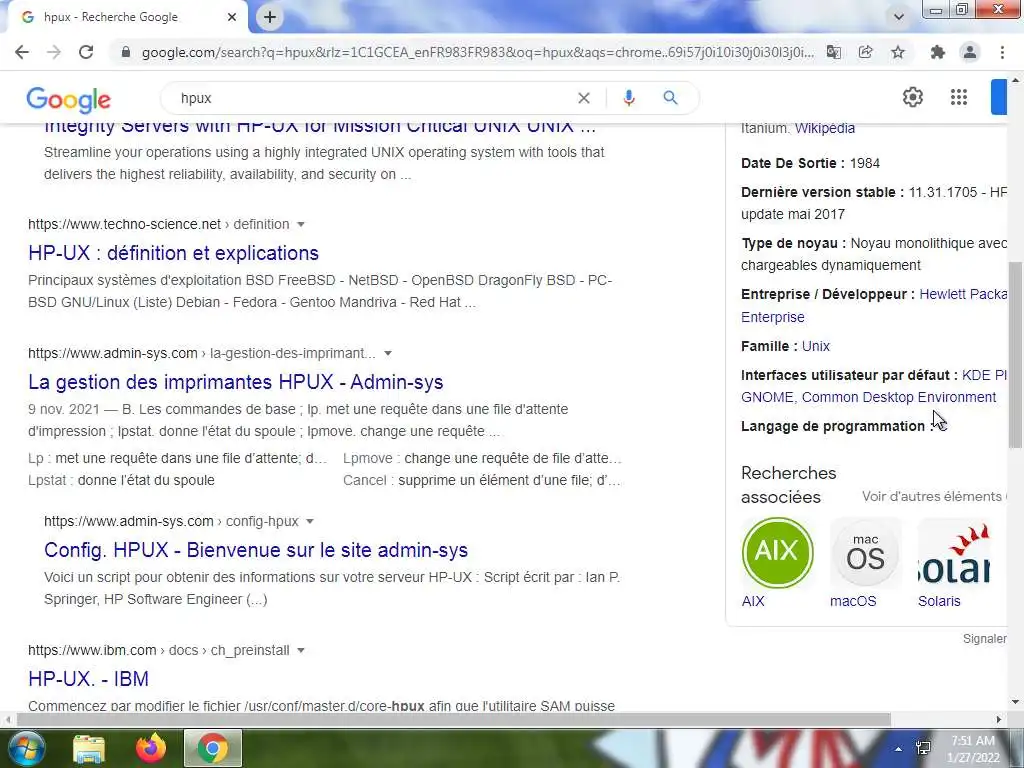The image size is (1024, 768).
Task: Expand options arrow for ibm.com ch_preinstall result
Action: (301, 650)
